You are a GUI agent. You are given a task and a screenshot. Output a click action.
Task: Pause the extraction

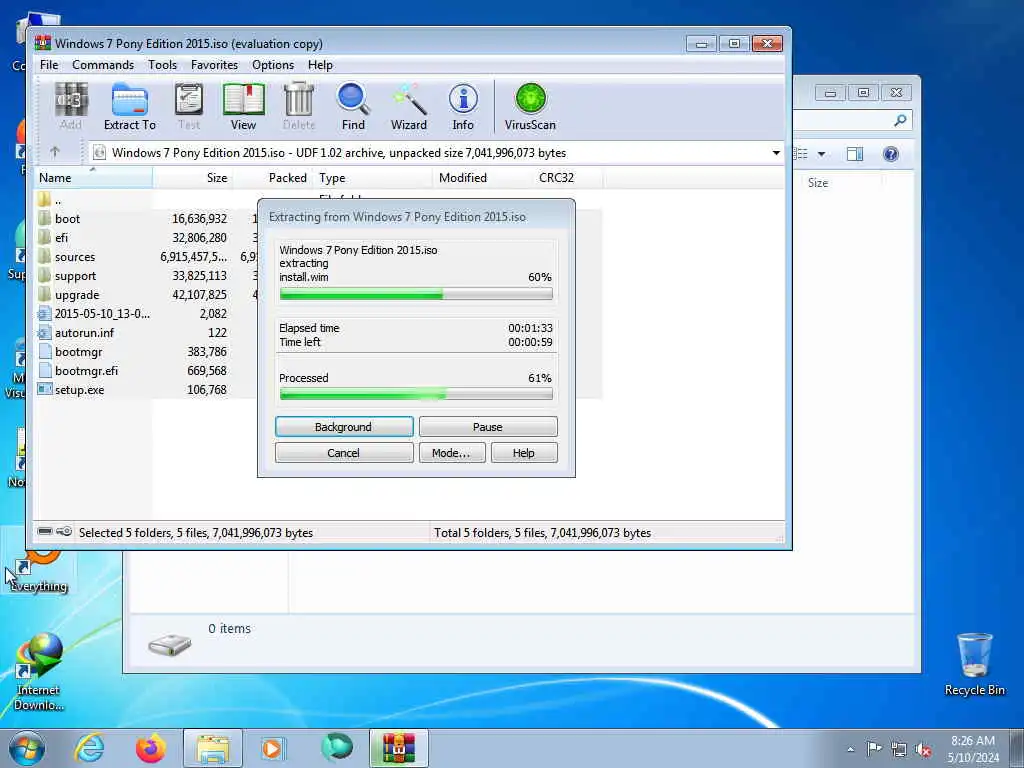(488, 426)
